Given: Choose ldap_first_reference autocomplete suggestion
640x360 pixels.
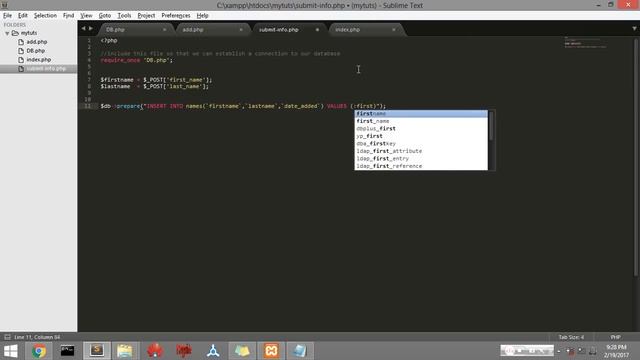Looking at the screenshot, I should pos(421,166).
